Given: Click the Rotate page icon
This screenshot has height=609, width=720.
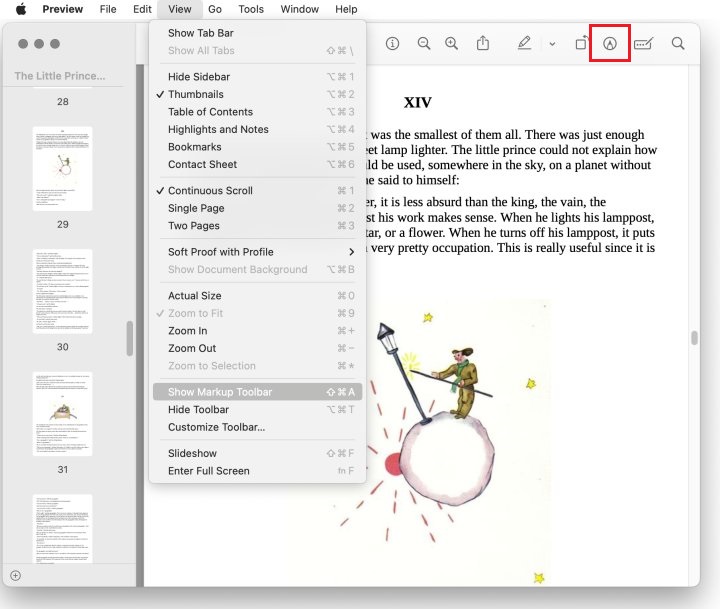Looking at the screenshot, I should [x=581, y=44].
